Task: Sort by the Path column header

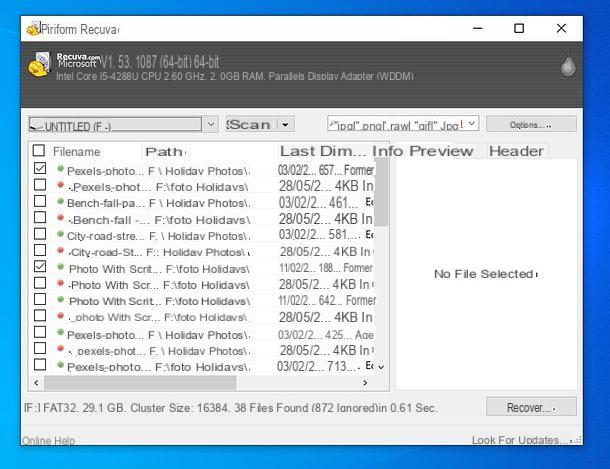Action: [x=165, y=152]
